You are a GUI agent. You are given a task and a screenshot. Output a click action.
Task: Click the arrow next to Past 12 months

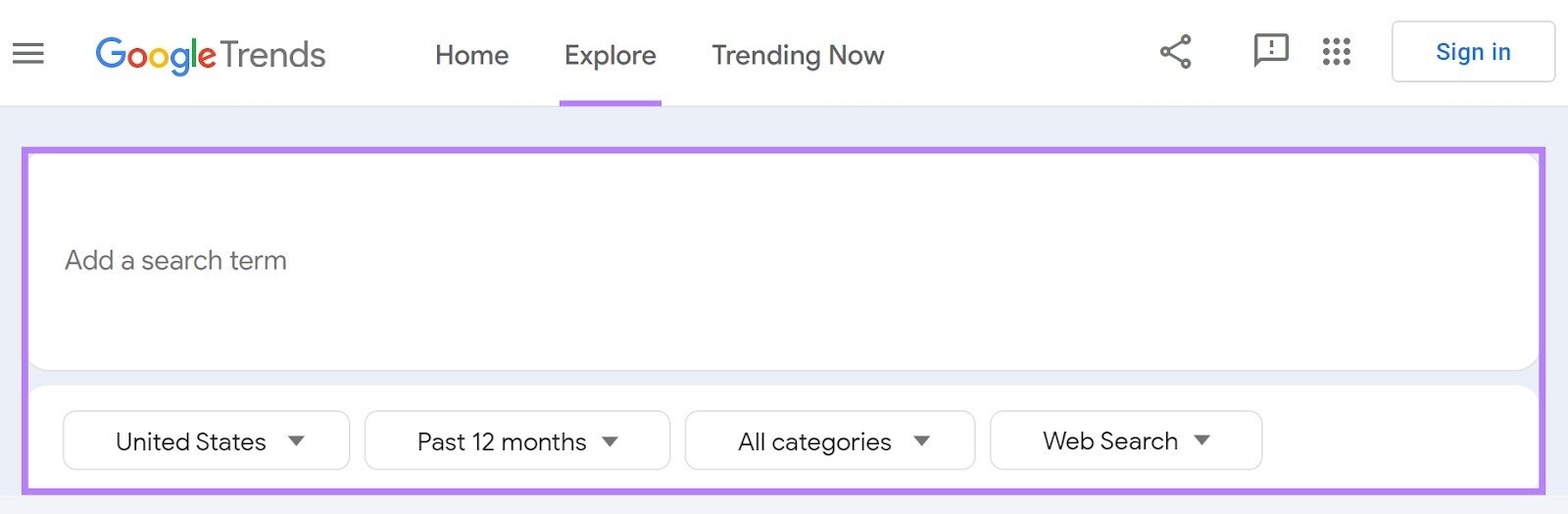[610, 441]
